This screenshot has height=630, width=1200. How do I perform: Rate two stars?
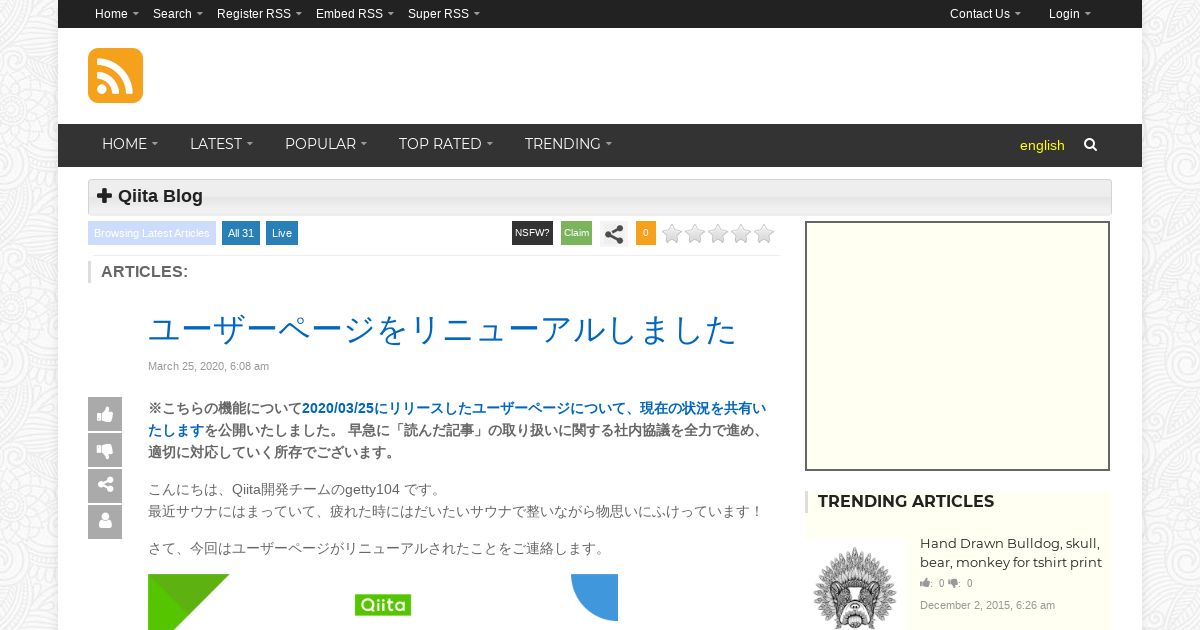pos(695,234)
